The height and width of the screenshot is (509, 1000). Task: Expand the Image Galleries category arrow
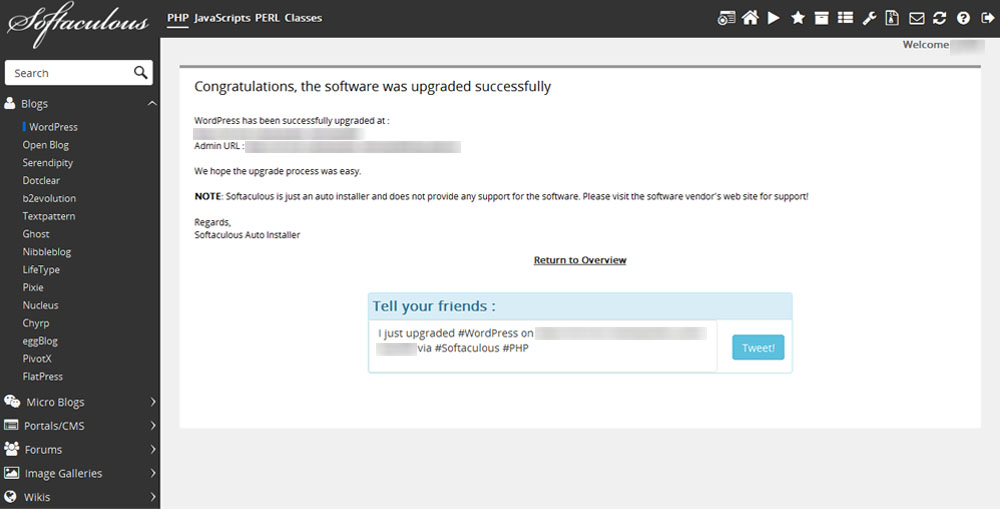(153, 473)
